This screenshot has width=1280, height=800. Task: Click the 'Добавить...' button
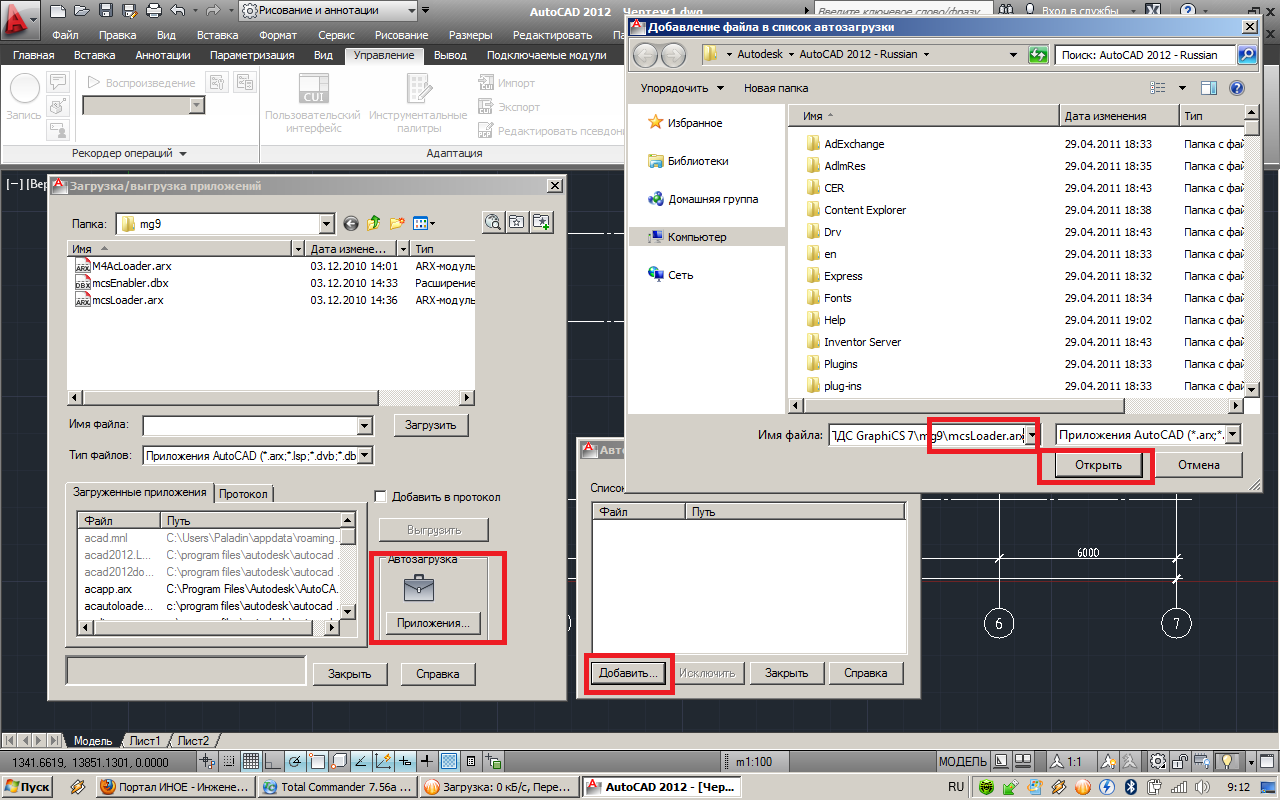[x=628, y=673]
